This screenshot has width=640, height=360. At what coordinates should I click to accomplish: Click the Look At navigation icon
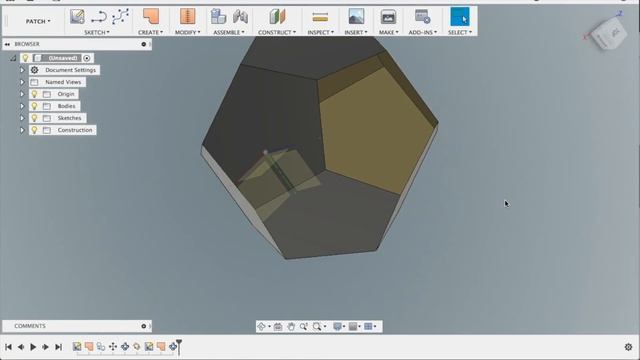point(278,326)
